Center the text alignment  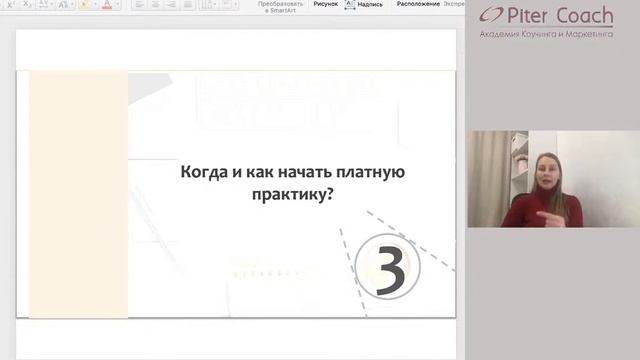tap(156, 4)
